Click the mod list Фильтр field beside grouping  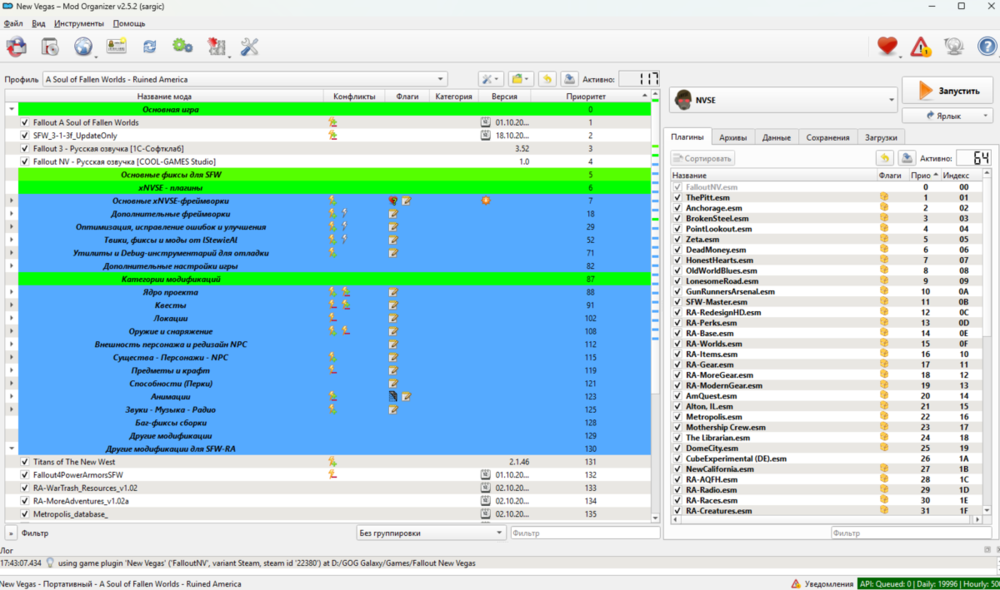[x=584, y=533]
